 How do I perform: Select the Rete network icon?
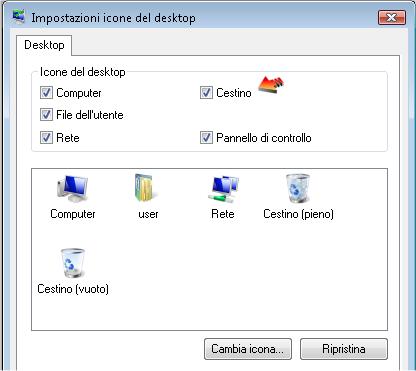tap(224, 189)
